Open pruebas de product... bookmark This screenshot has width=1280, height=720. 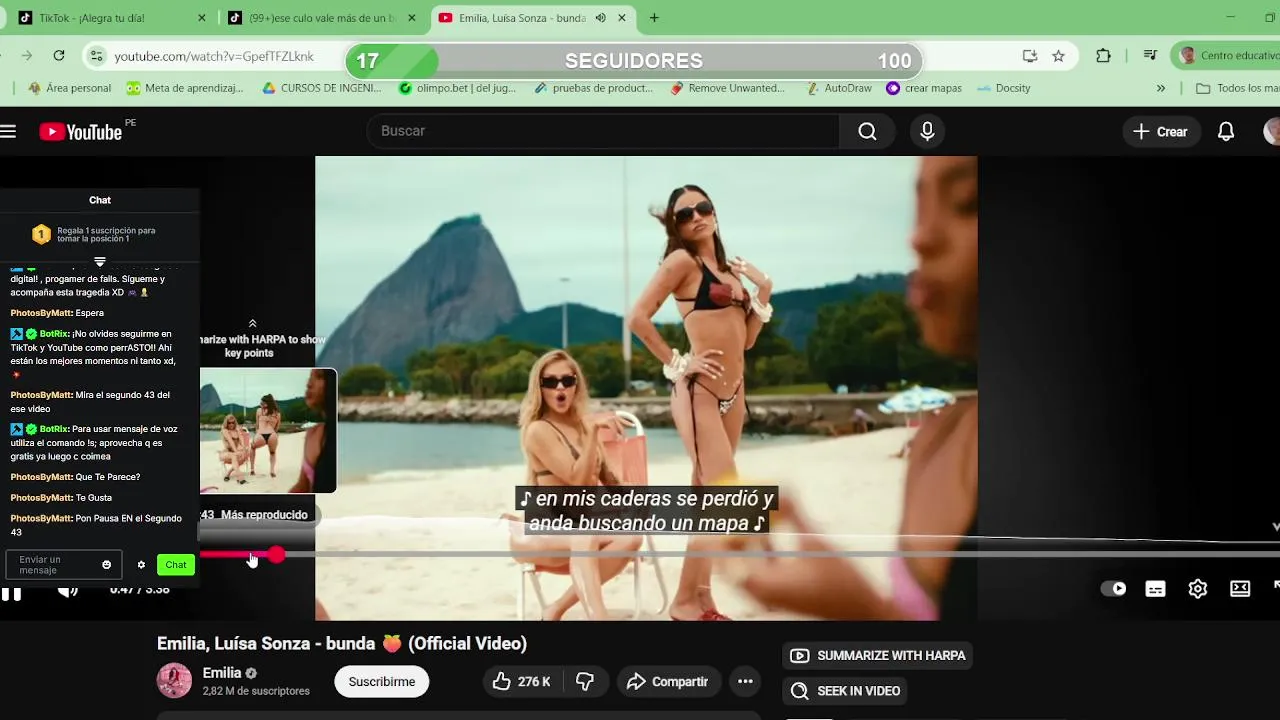593,88
